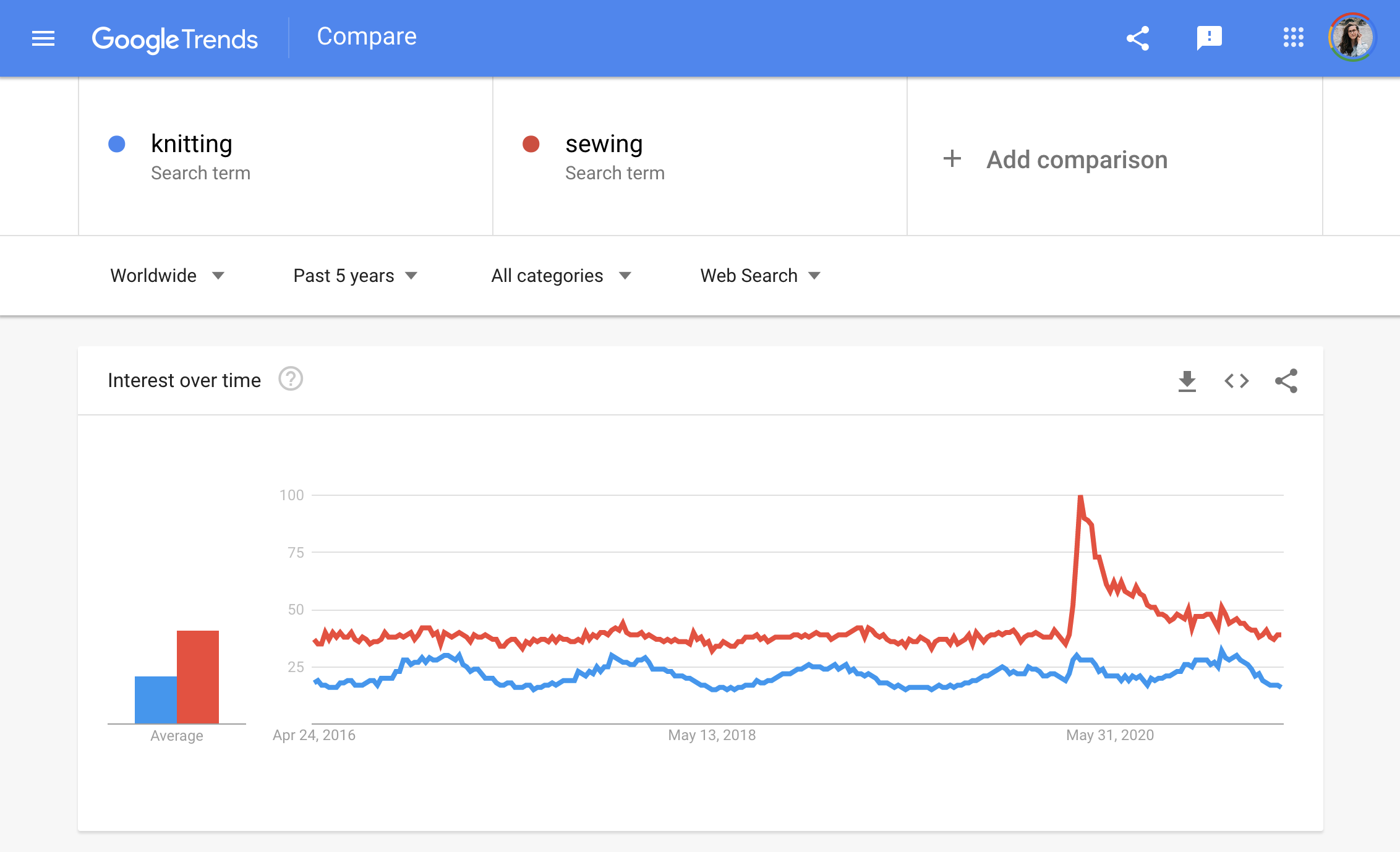Open the Web Search type dropdown
Image resolution: width=1400 pixels, height=852 pixels.
point(760,276)
